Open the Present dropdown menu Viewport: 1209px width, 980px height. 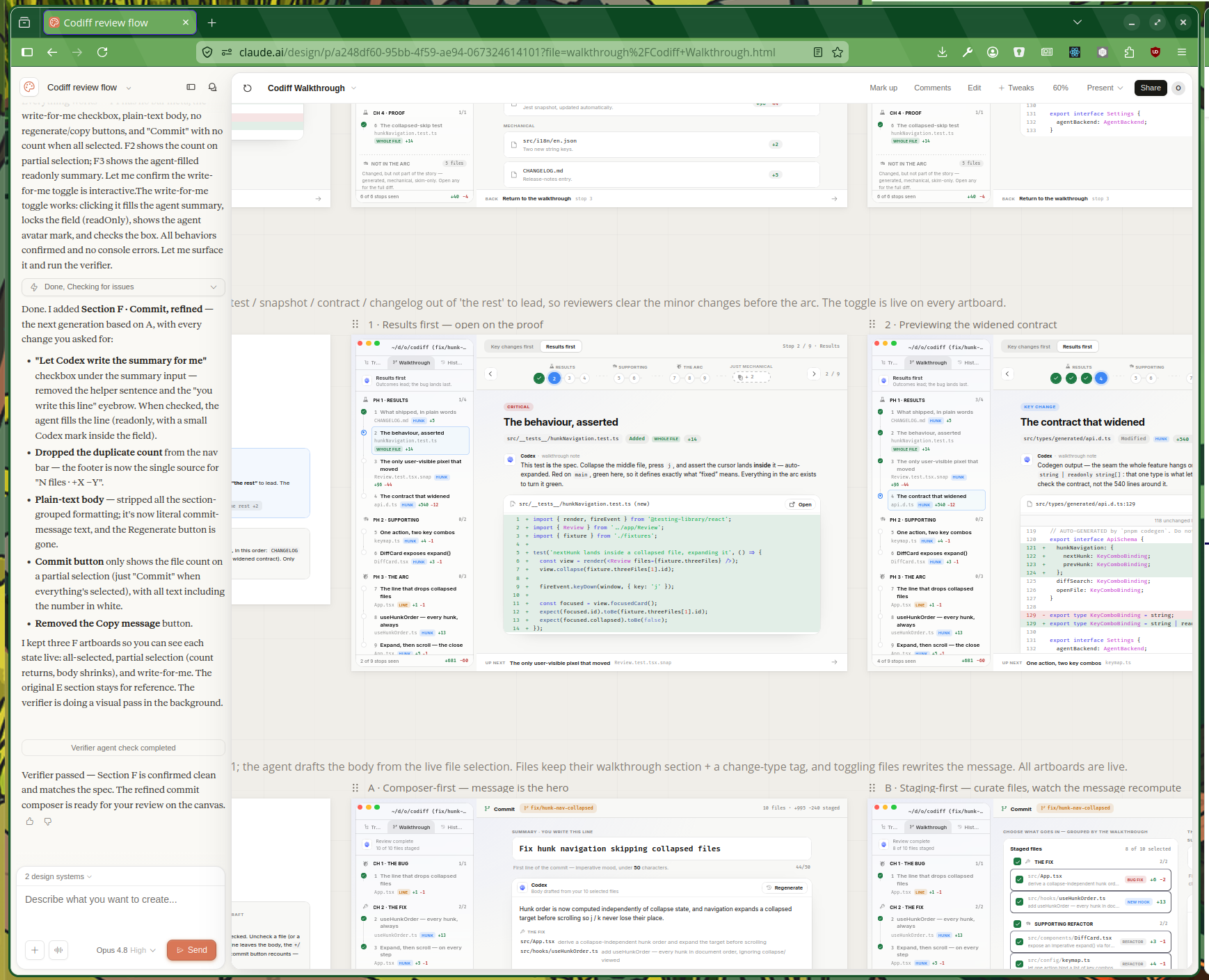1105,88
